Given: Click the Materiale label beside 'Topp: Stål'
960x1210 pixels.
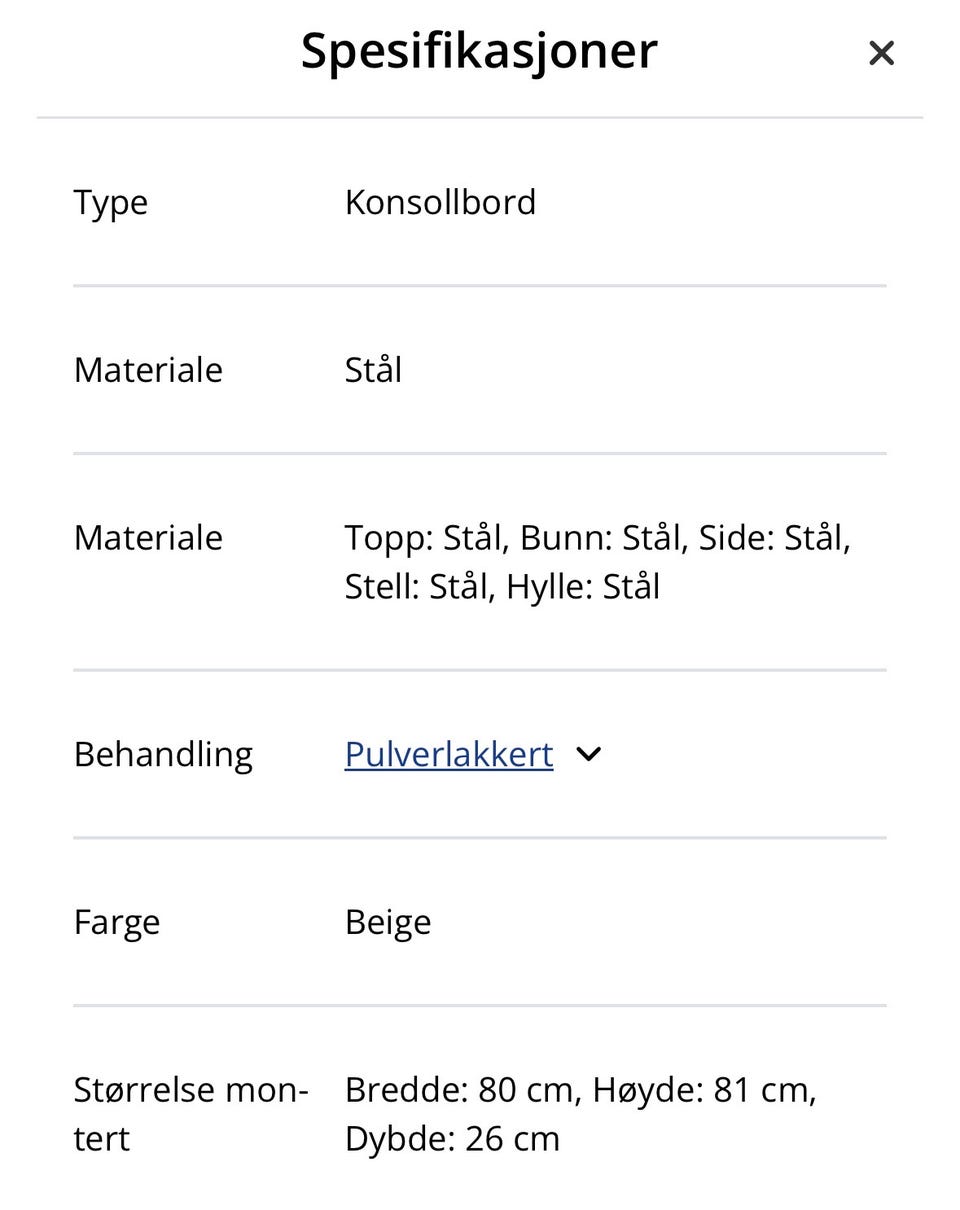Looking at the screenshot, I should [148, 538].
